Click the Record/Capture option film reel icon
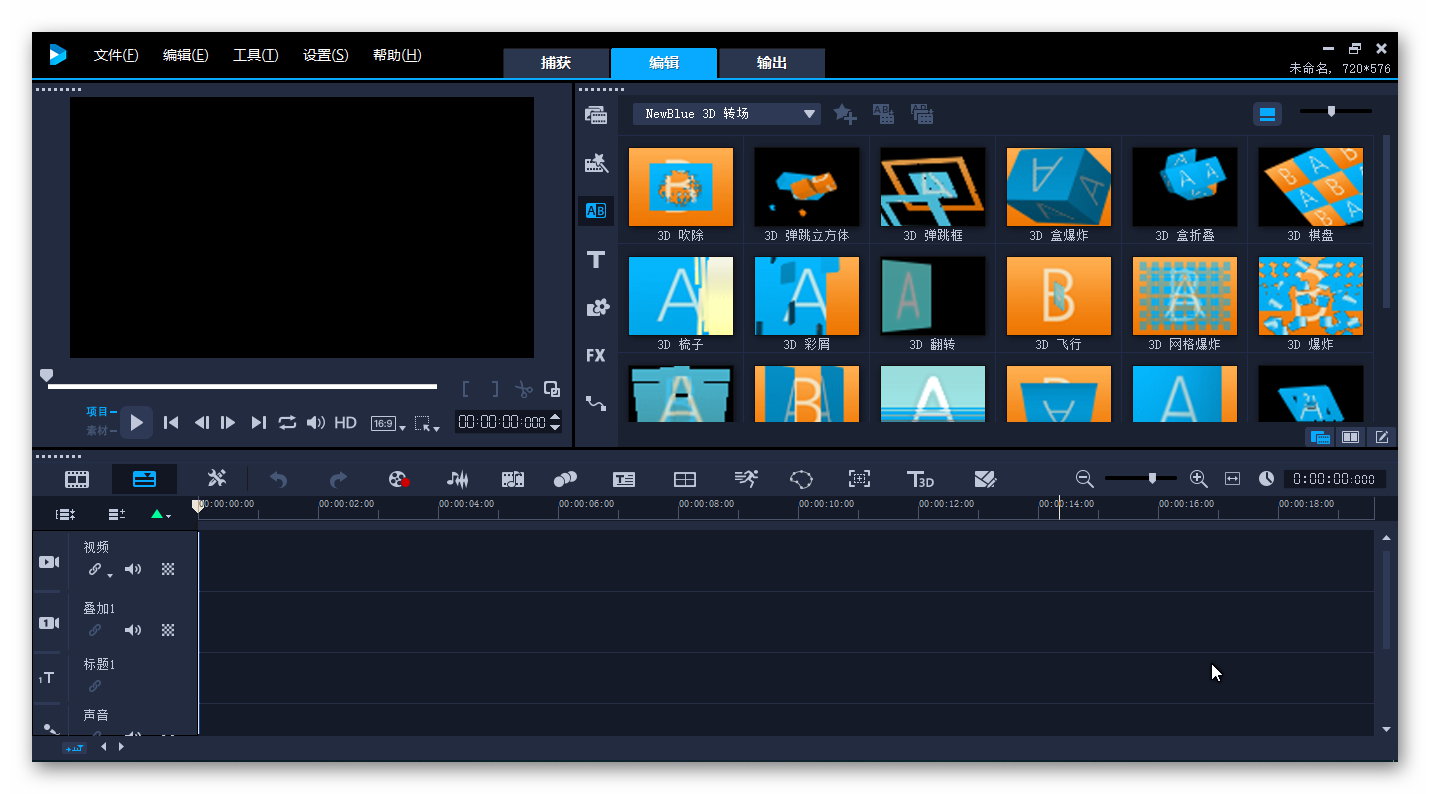The image size is (1430, 794). (398, 479)
